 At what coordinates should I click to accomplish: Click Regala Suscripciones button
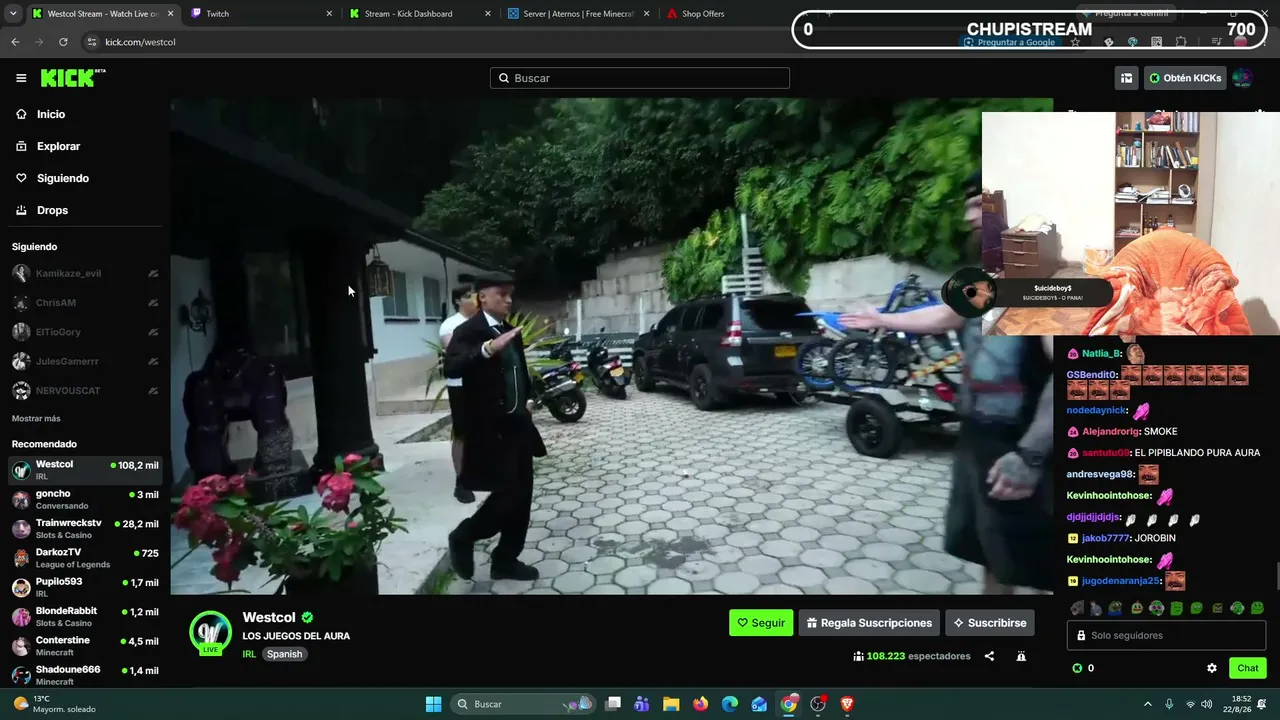pos(869,623)
